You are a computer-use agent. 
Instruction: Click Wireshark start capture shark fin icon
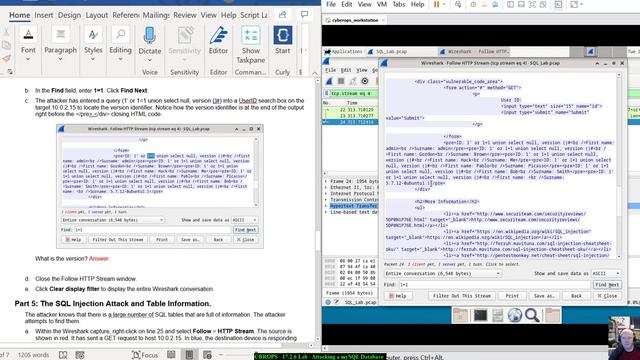329,81
